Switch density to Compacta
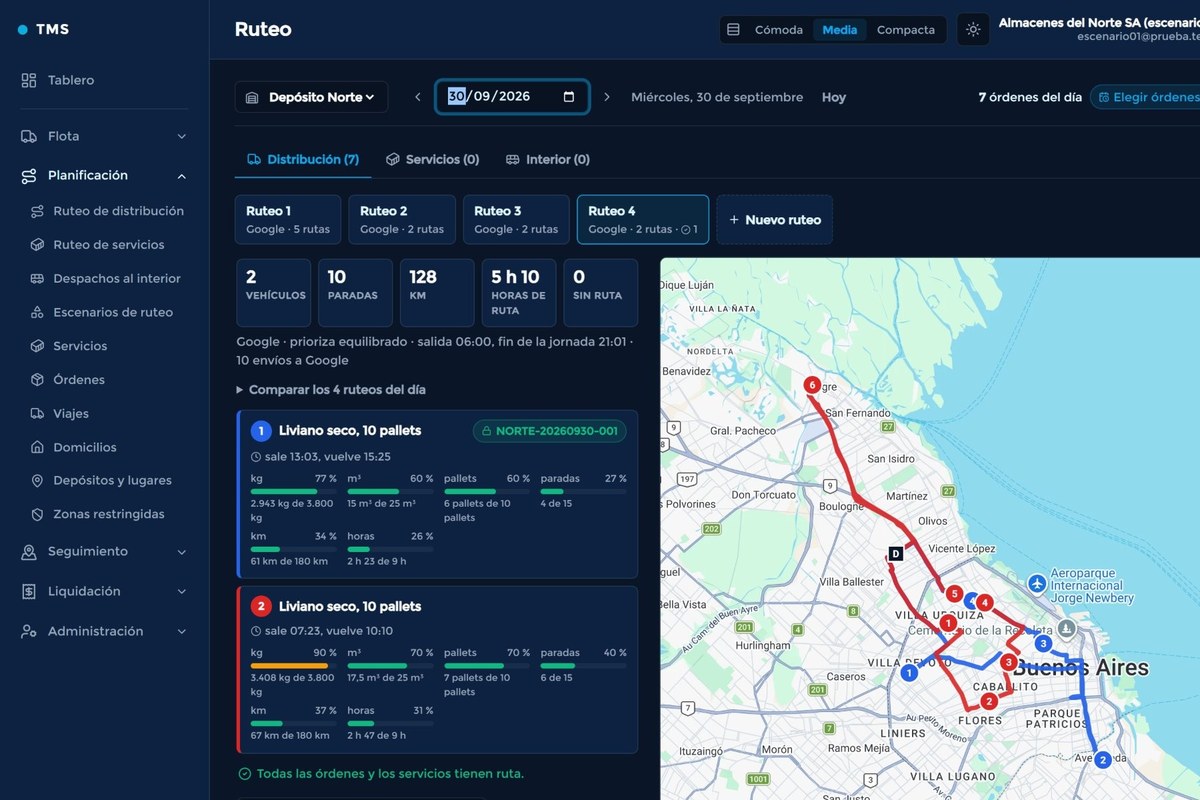 (x=906, y=30)
